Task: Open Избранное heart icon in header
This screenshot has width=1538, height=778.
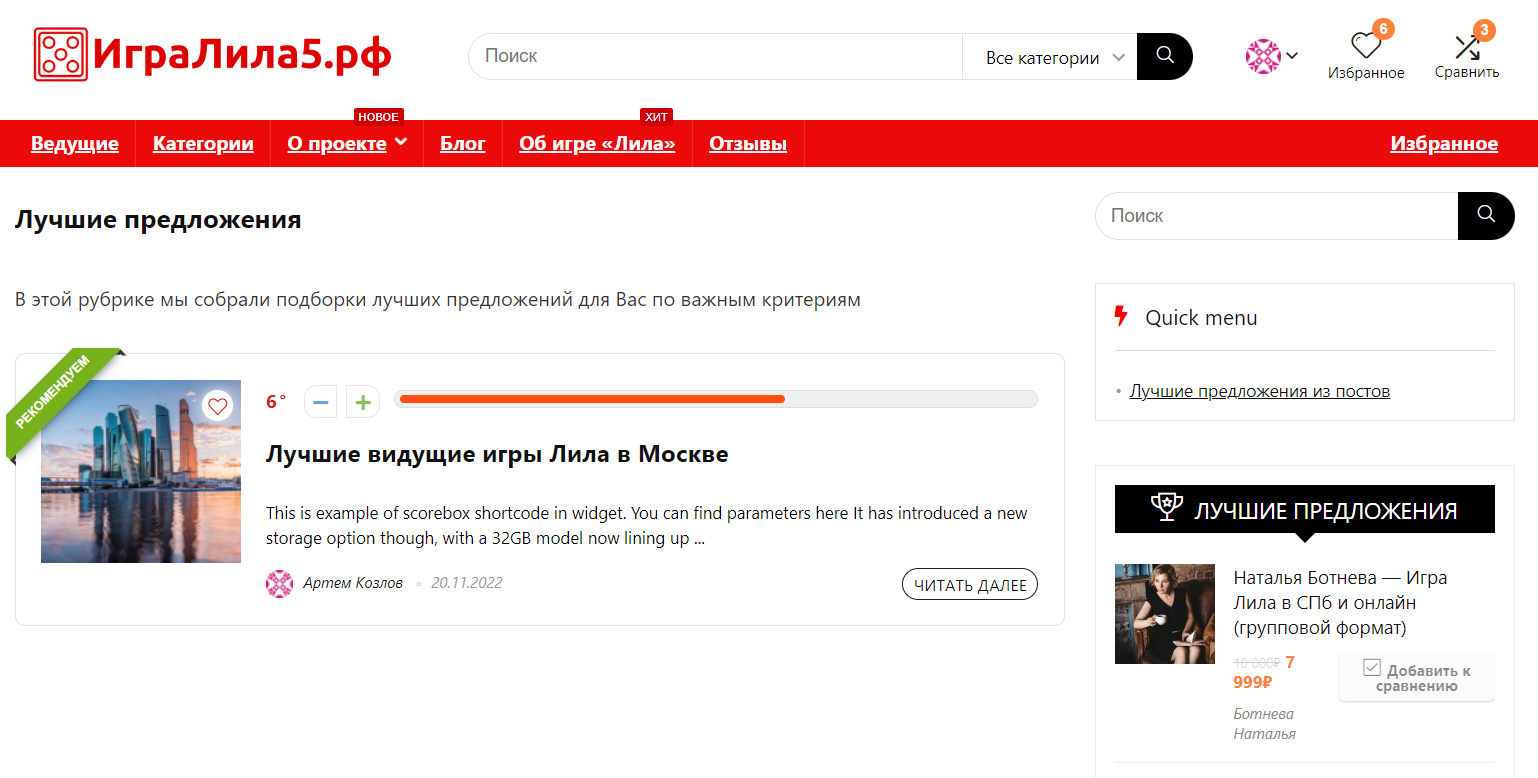Action: coord(1366,45)
